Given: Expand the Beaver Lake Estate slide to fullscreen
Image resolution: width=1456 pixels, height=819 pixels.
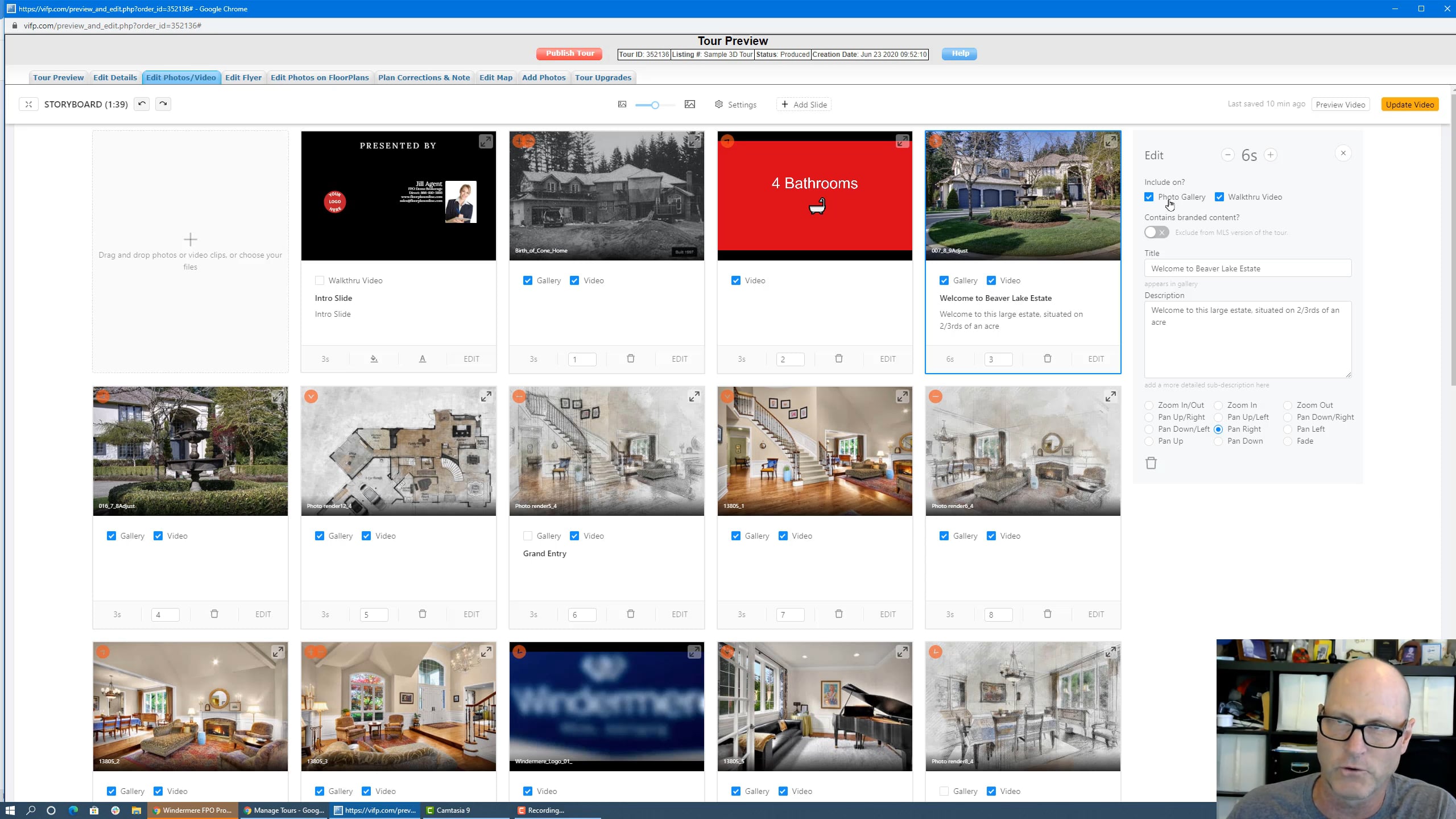Looking at the screenshot, I should point(1111,140).
